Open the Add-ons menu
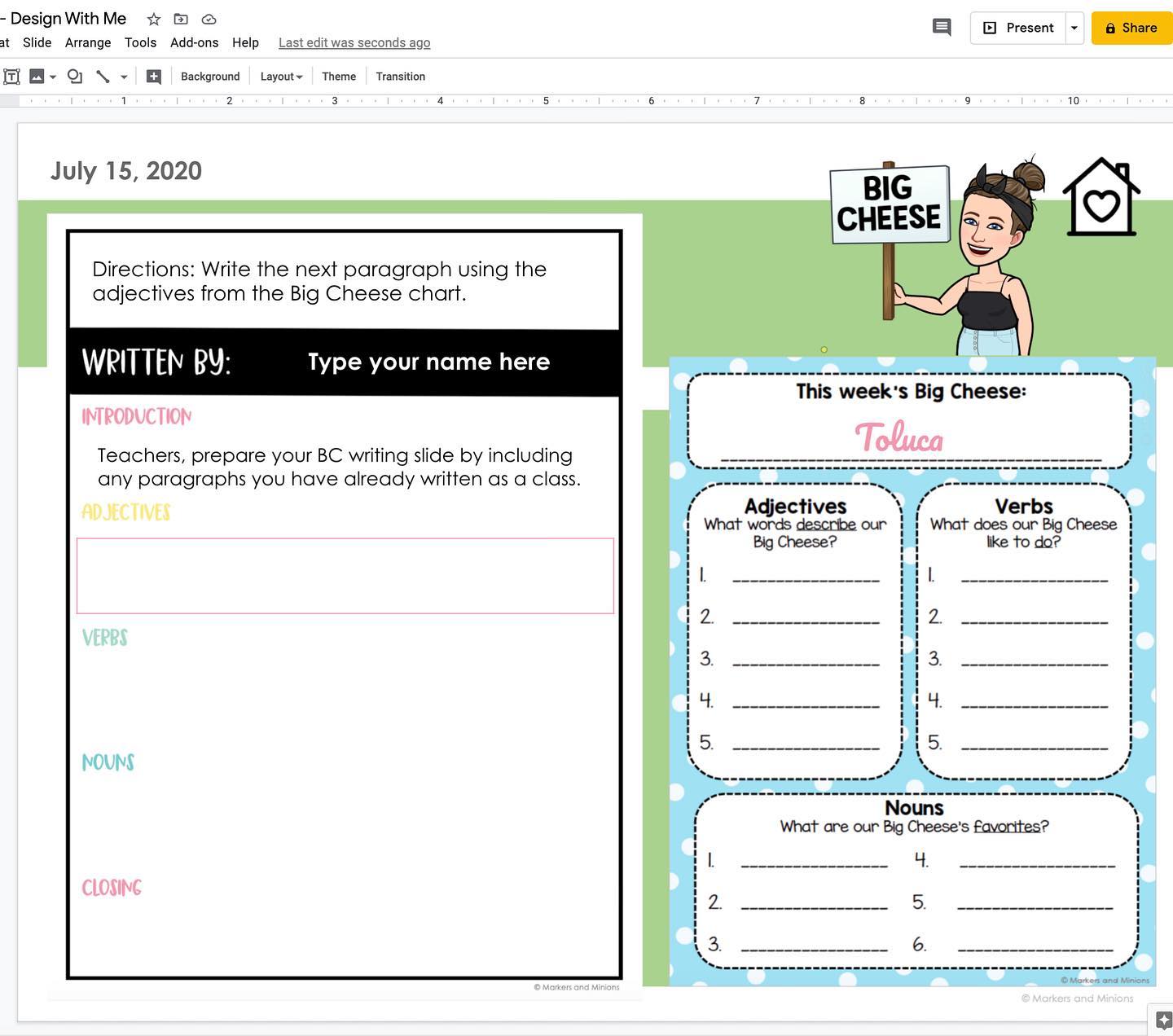 click(x=194, y=42)
